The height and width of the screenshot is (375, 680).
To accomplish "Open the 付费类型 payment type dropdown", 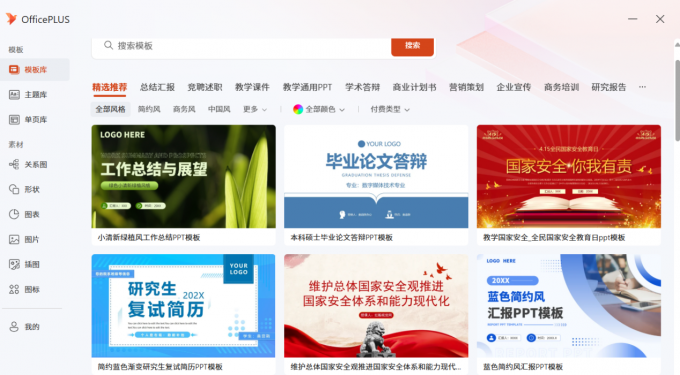I will [390, 109].
